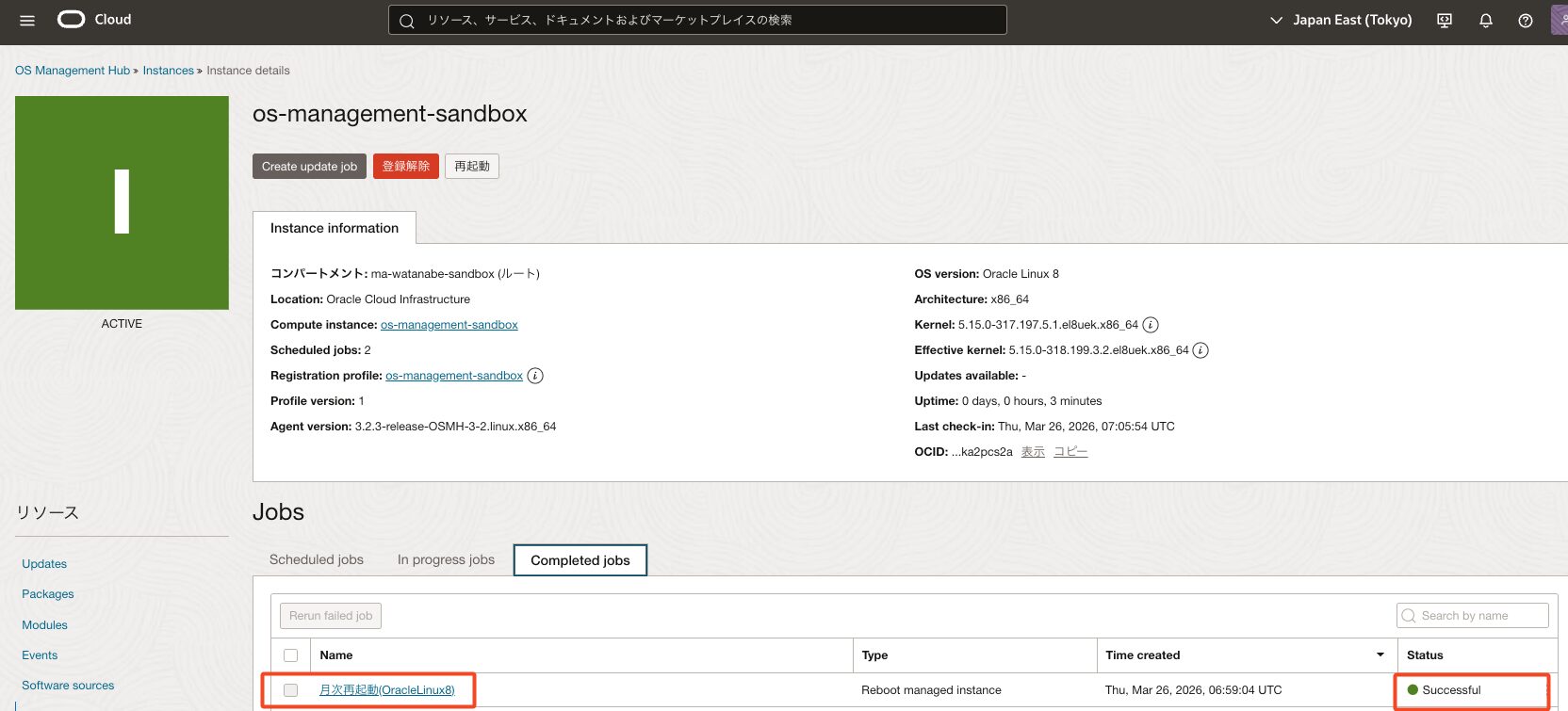Viewport: 1568px width, 711px height.
Task: Open the 月次再起動(OracleLinux8) job link
Action: [386, 690]
